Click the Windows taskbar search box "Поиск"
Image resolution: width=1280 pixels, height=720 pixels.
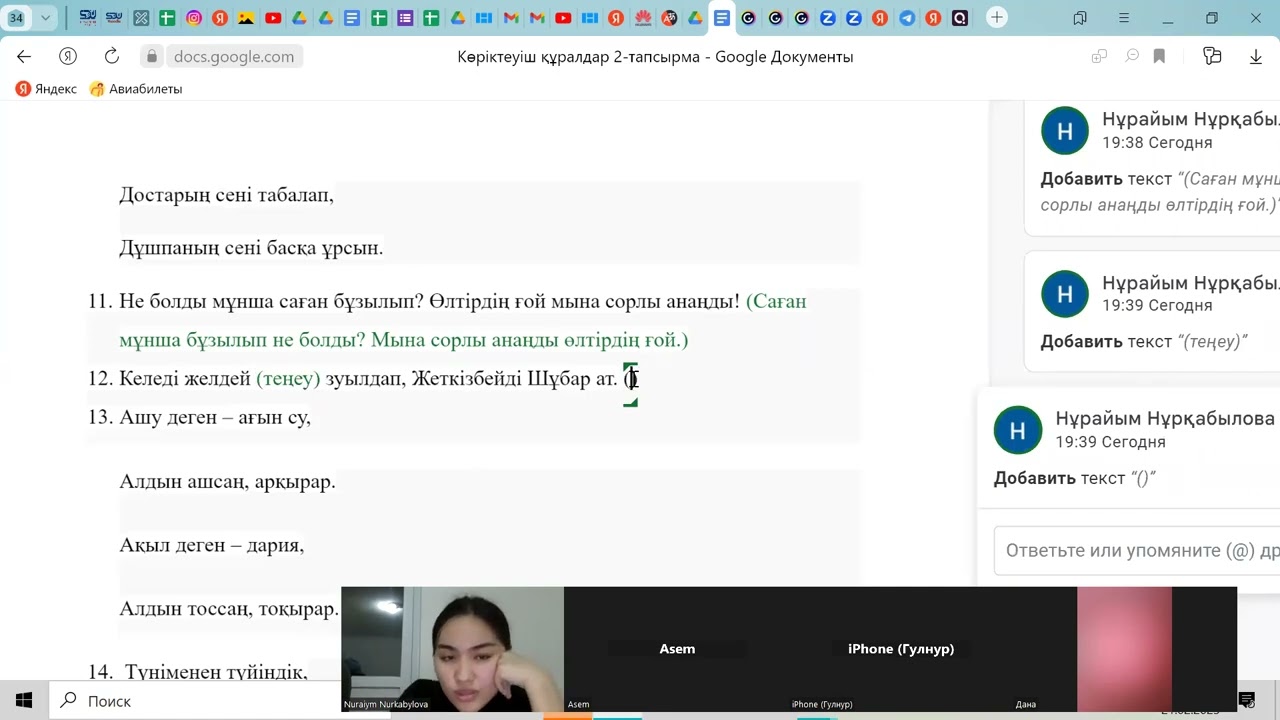pyautogui.click(x=195, y=701)
